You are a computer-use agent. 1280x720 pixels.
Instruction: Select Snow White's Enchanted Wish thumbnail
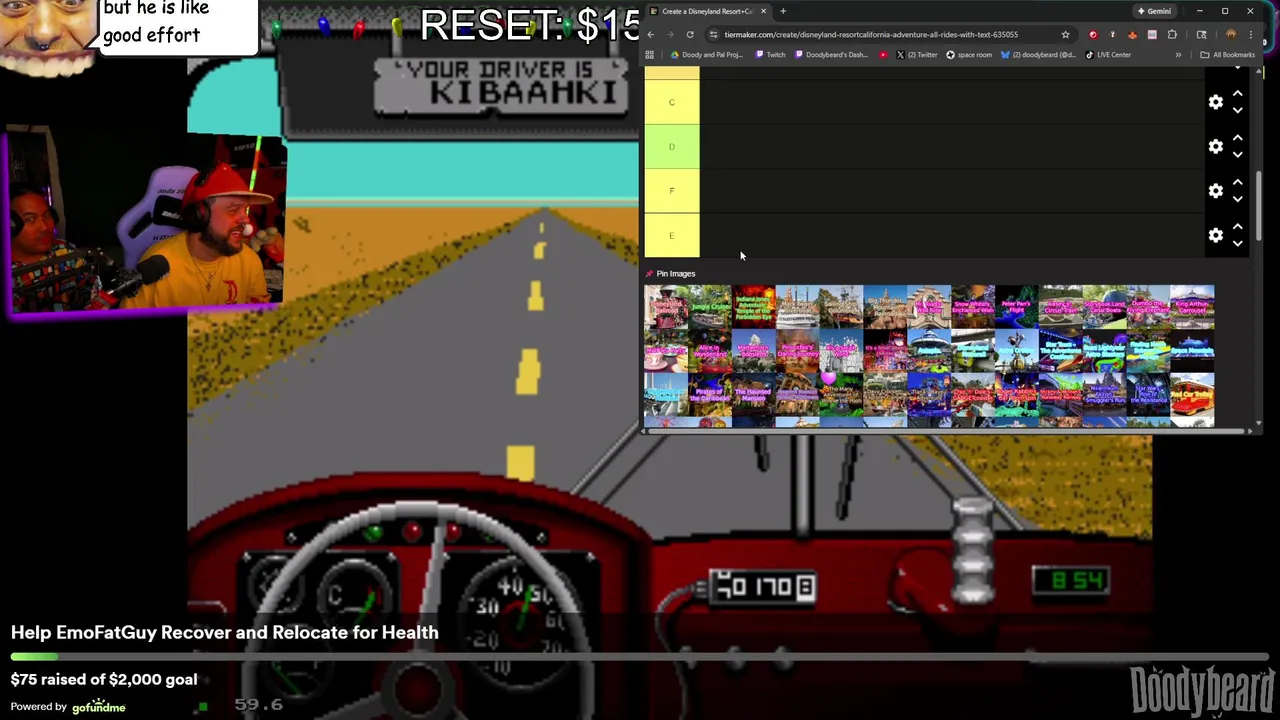[x=973, y=306]
